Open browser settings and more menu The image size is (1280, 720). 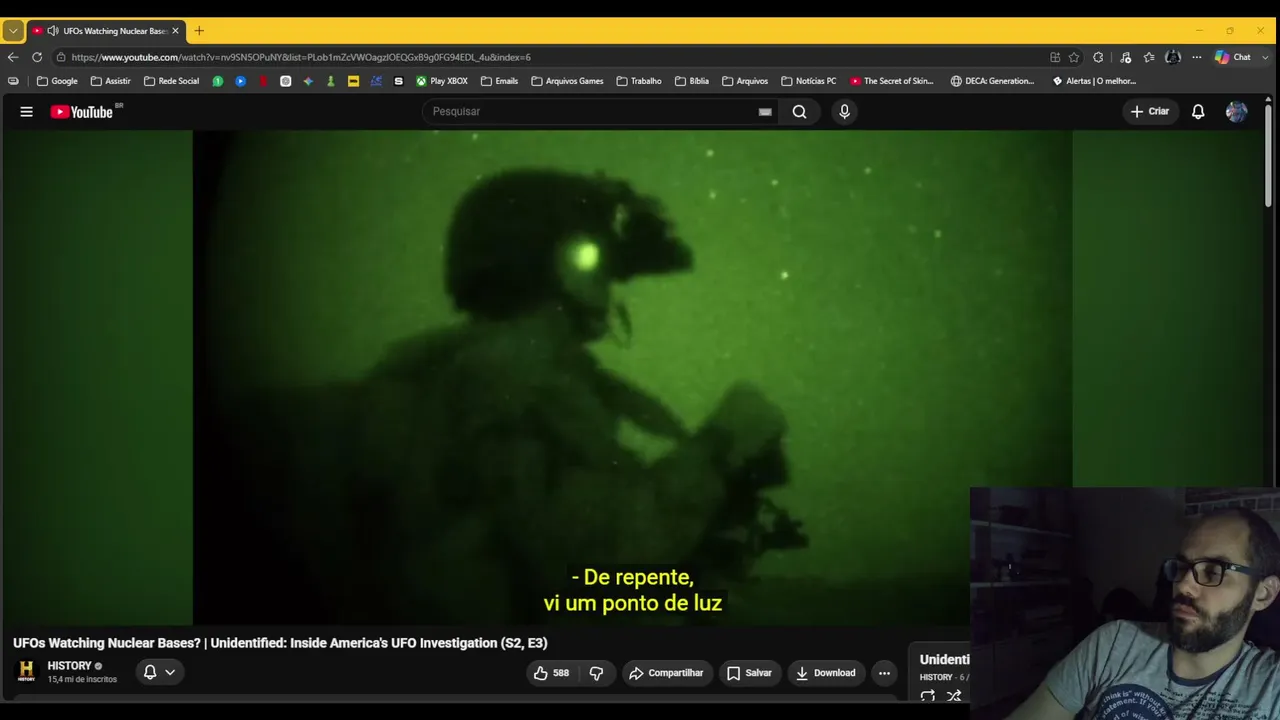pos(1196,57)
